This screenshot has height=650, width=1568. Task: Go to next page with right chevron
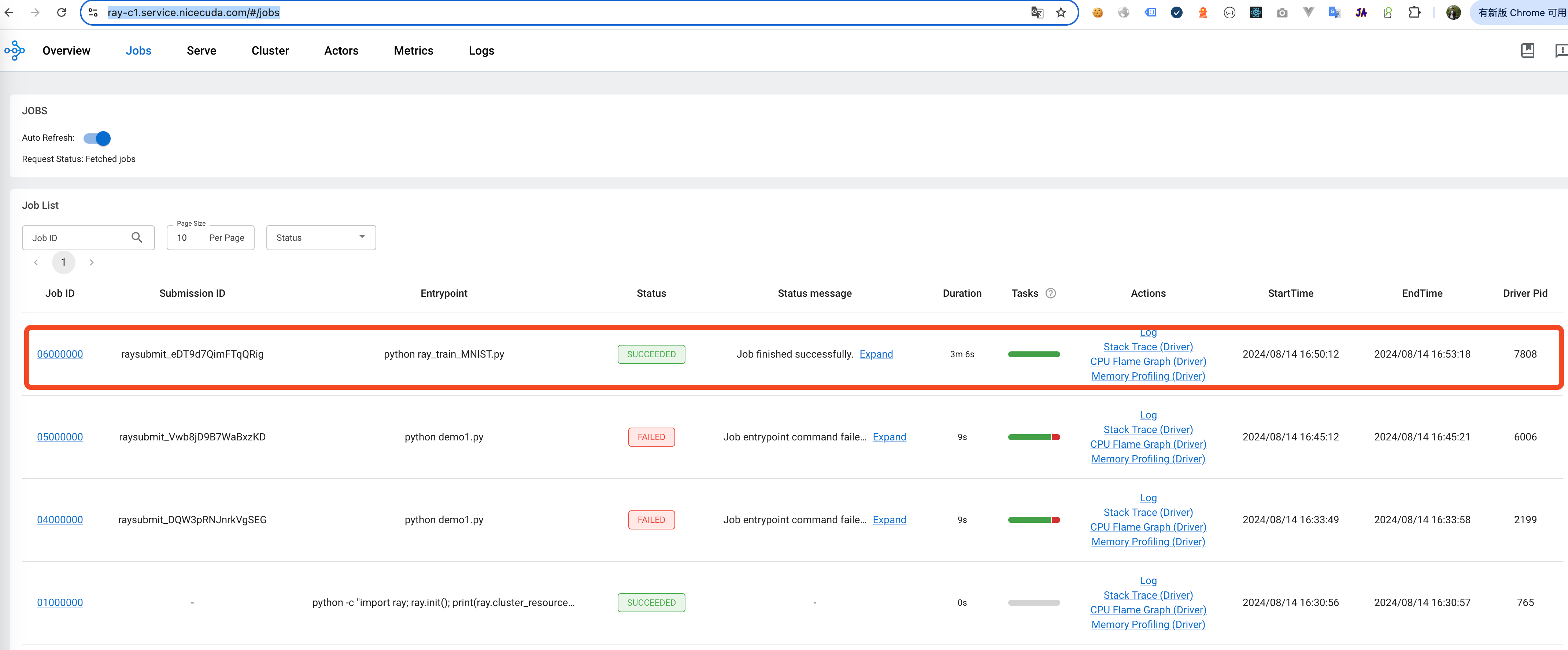coord(91,262)
